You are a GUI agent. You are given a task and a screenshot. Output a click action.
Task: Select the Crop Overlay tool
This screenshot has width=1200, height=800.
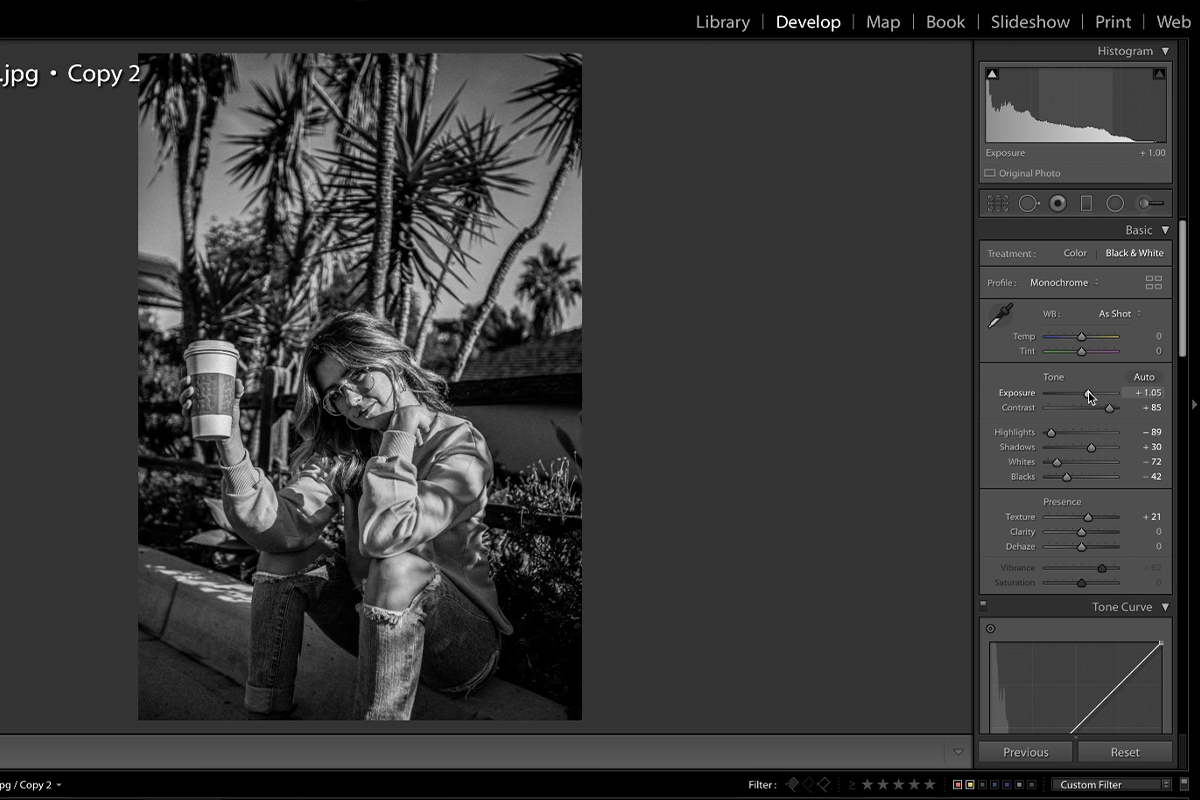(998, 203)
